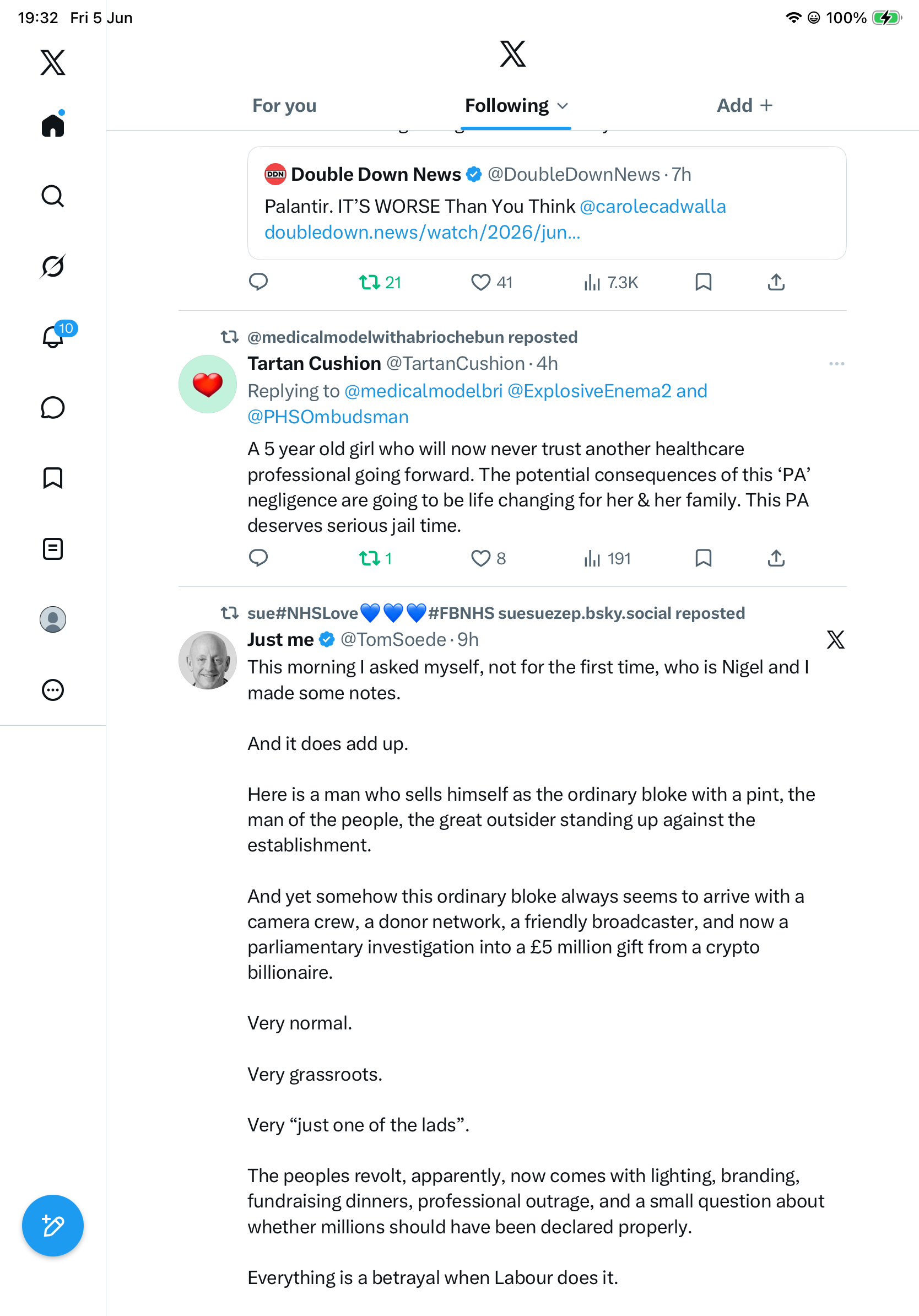Tap the blue compose post button

pyautogui.click(x=53, y=1226)
